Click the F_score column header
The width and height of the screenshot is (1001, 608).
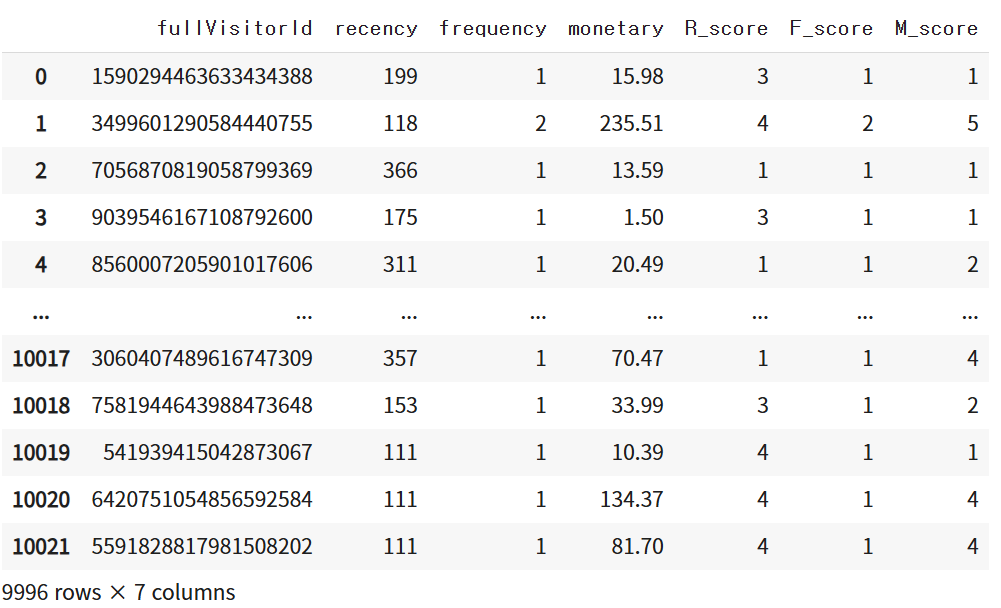click(x=831, y=29)
